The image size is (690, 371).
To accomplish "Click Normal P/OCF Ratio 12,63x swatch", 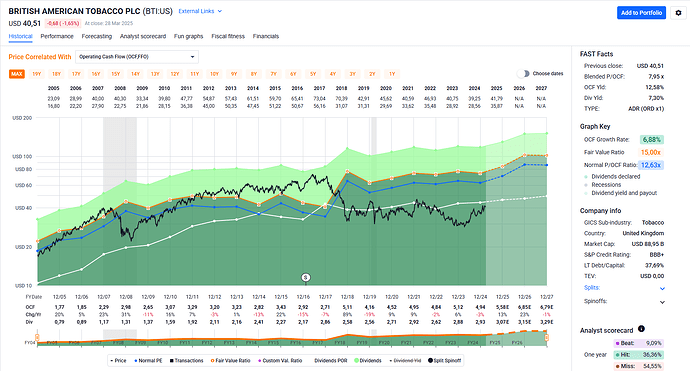I will [x=651, y=165].
